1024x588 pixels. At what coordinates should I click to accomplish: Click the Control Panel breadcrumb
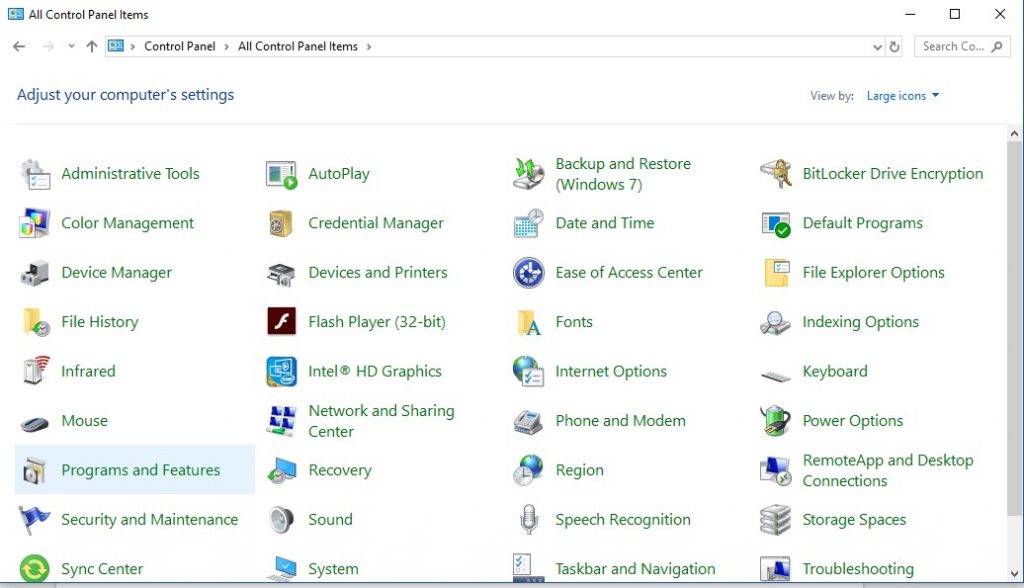(180, 46)
